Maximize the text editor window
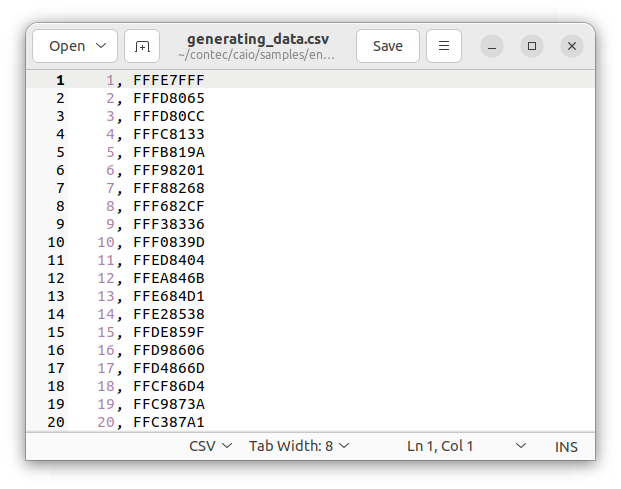Screen dimensions: 621x489 [x=532, y=46]
